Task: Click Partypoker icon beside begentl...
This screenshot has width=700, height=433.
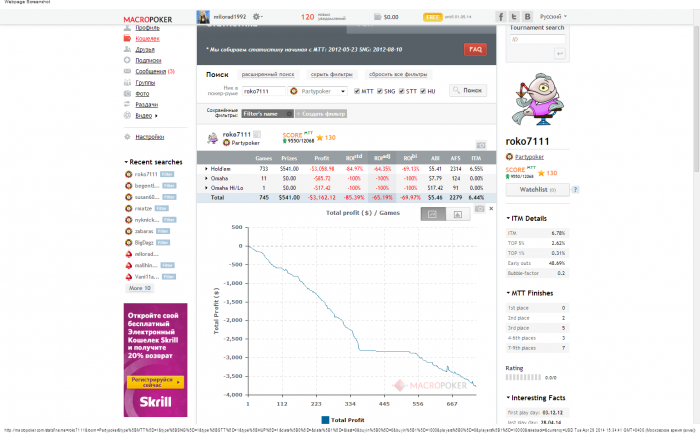Action: coord(129,186)
